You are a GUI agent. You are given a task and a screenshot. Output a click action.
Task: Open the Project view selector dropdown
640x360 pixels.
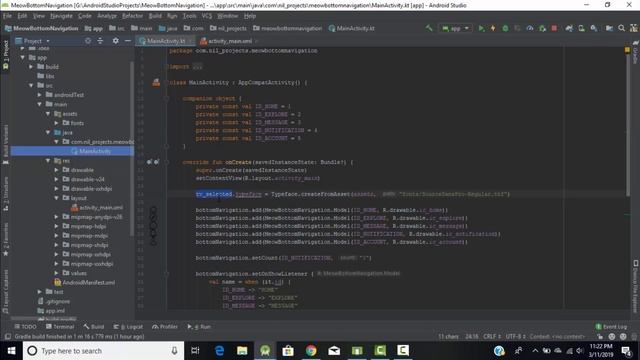click(x=32, y=41)
